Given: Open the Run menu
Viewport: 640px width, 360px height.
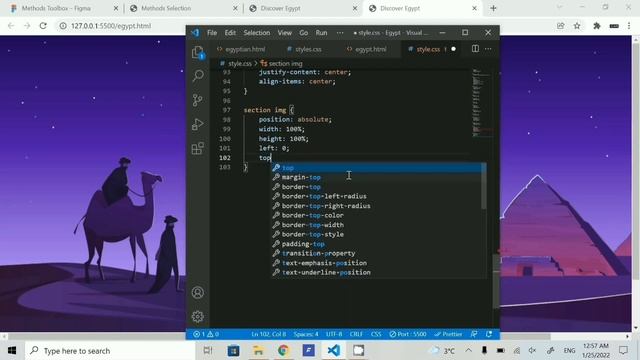Looking at the screenshot, I should point(321,33).
